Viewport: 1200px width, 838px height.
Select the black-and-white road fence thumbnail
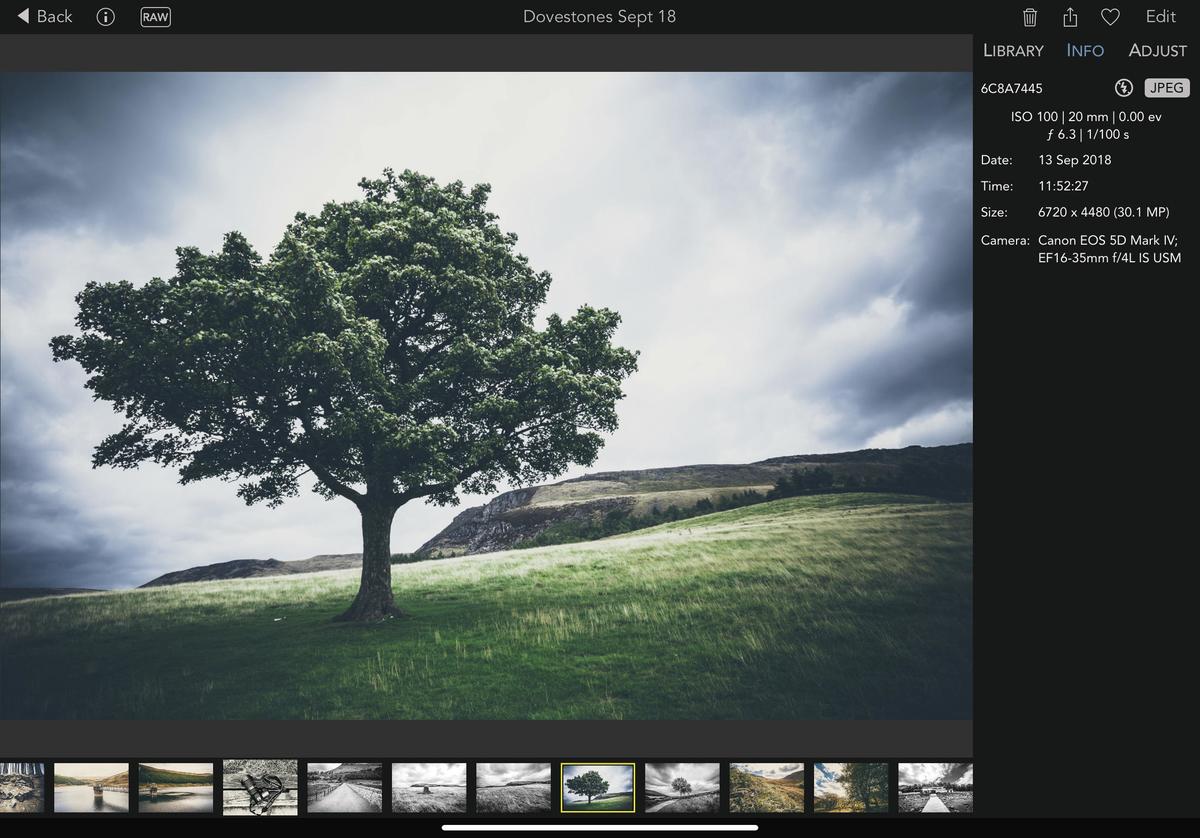coord(344,788)
